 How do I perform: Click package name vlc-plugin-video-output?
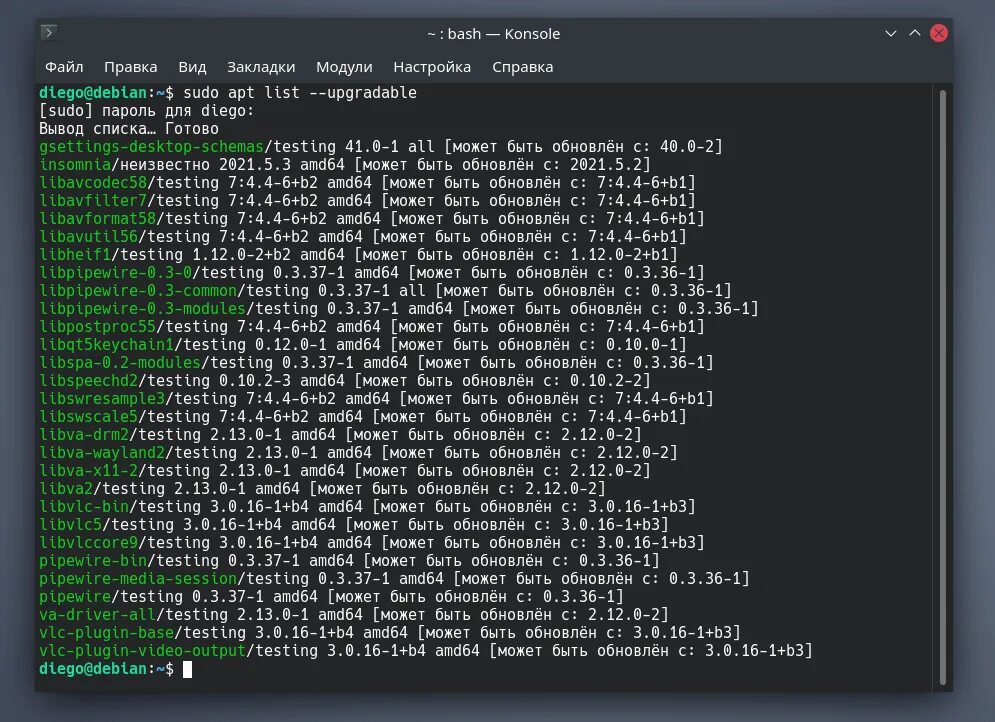[x=142, y=650]
